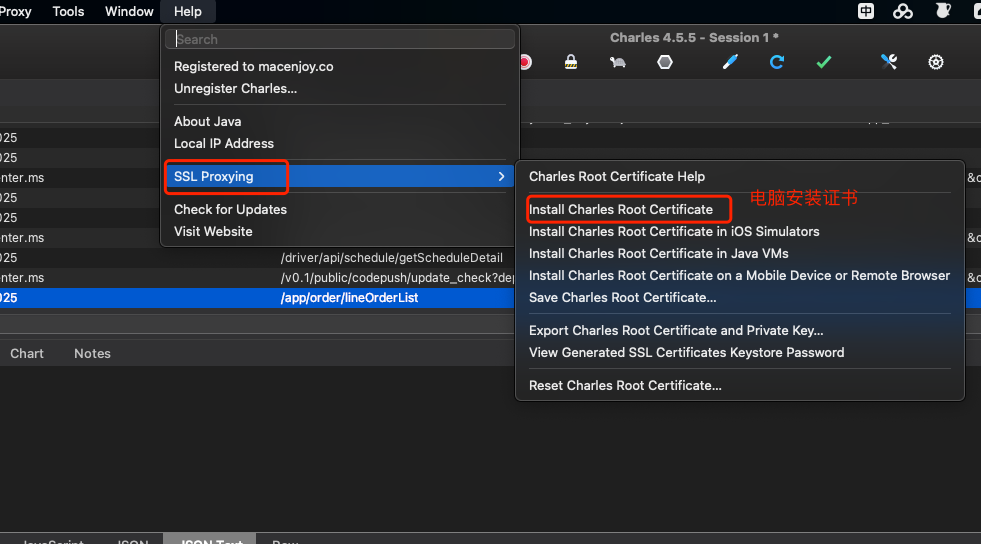Open the settings gear icon
981x544 pixels.
936,62
